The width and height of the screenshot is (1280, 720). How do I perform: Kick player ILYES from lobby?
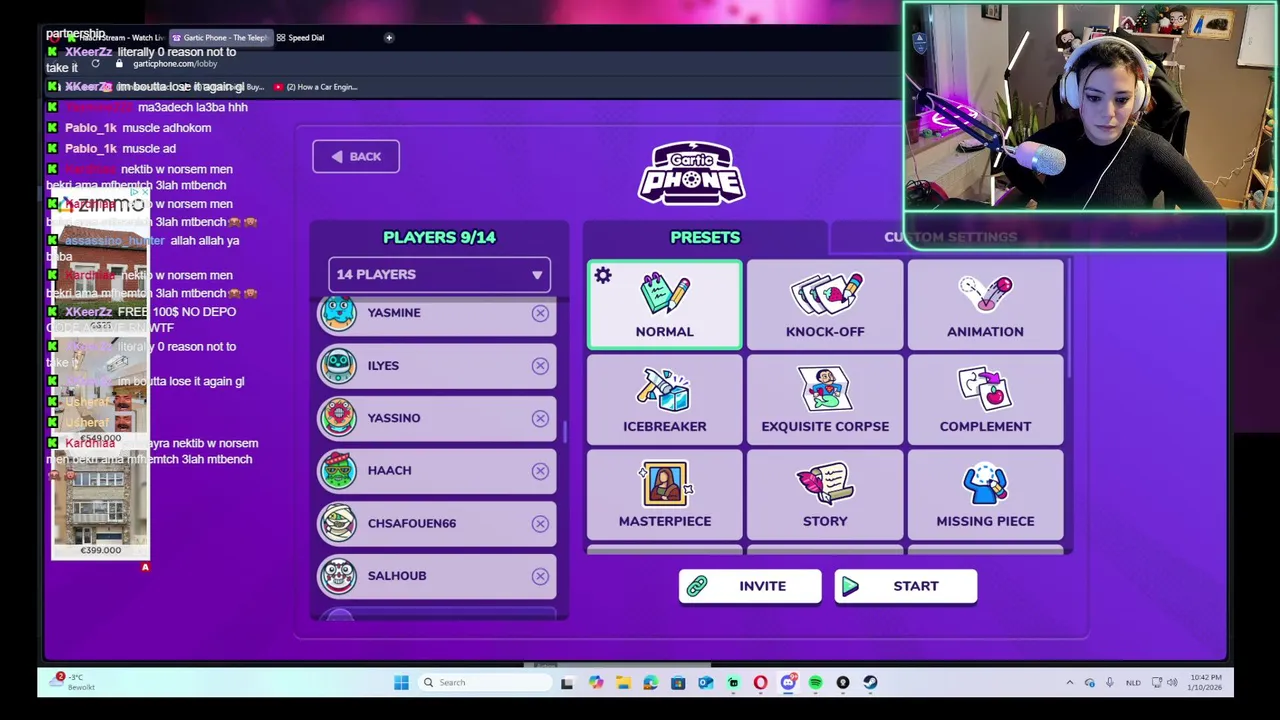(540, 366)
